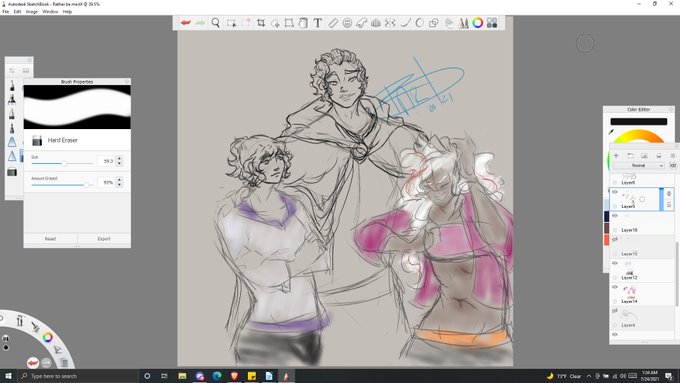Open the Image menu
The width and height of the screenshot is (680, 383).
[x=32, y=12]
